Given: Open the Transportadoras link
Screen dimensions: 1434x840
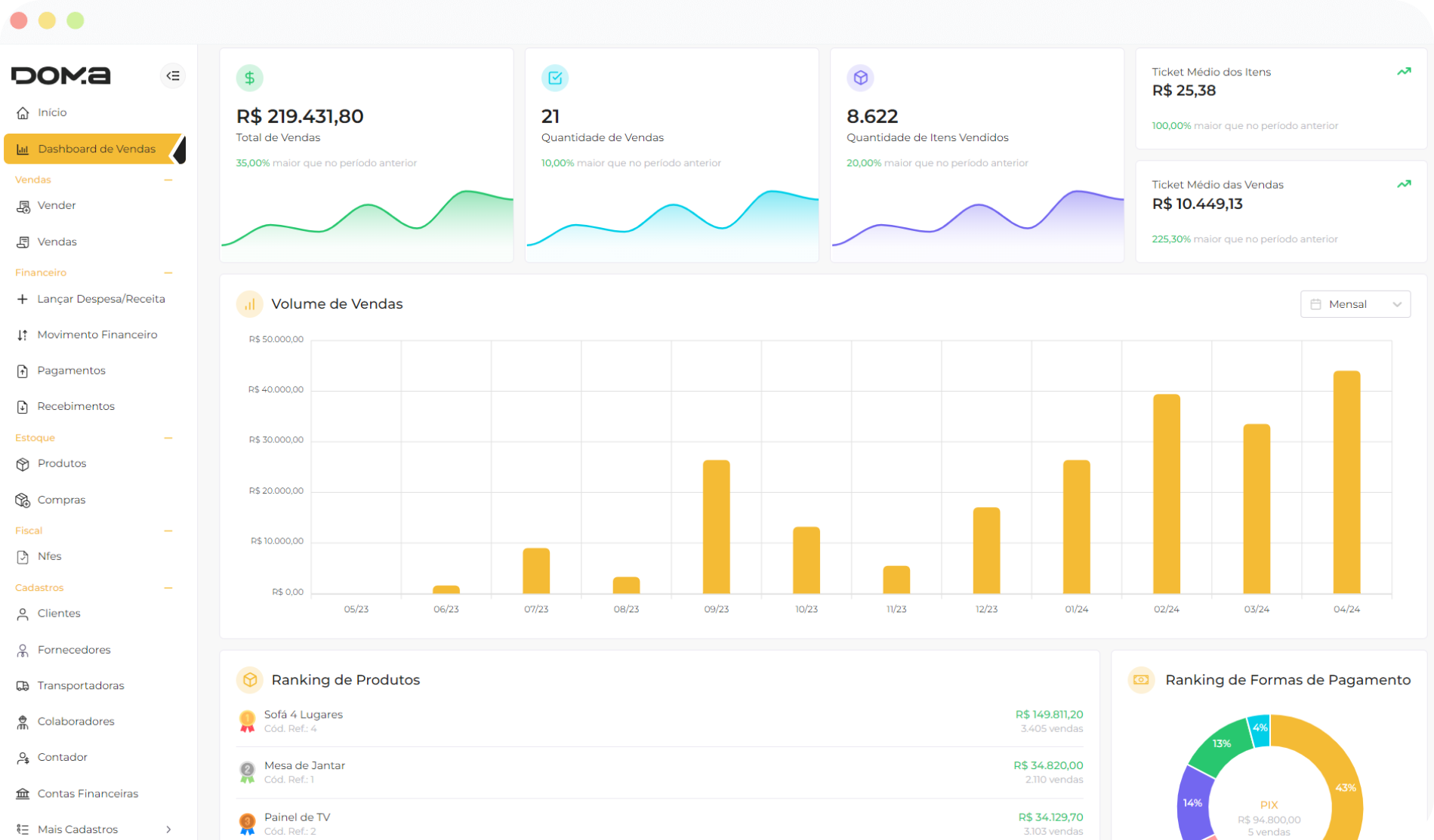Looking at the screenshot, I should click(81, 685).
